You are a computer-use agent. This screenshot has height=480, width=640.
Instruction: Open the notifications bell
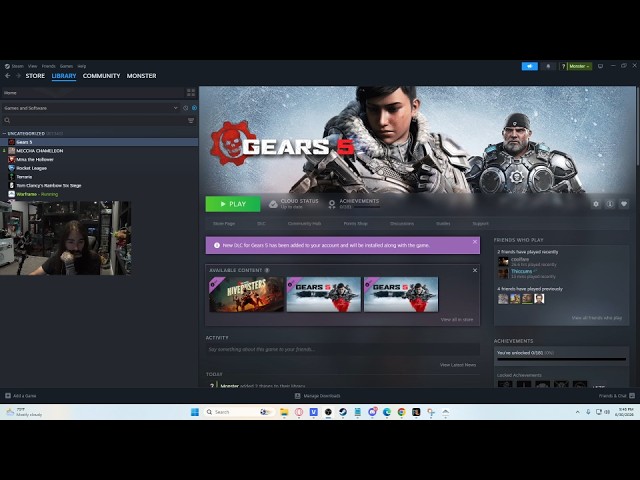548,66
